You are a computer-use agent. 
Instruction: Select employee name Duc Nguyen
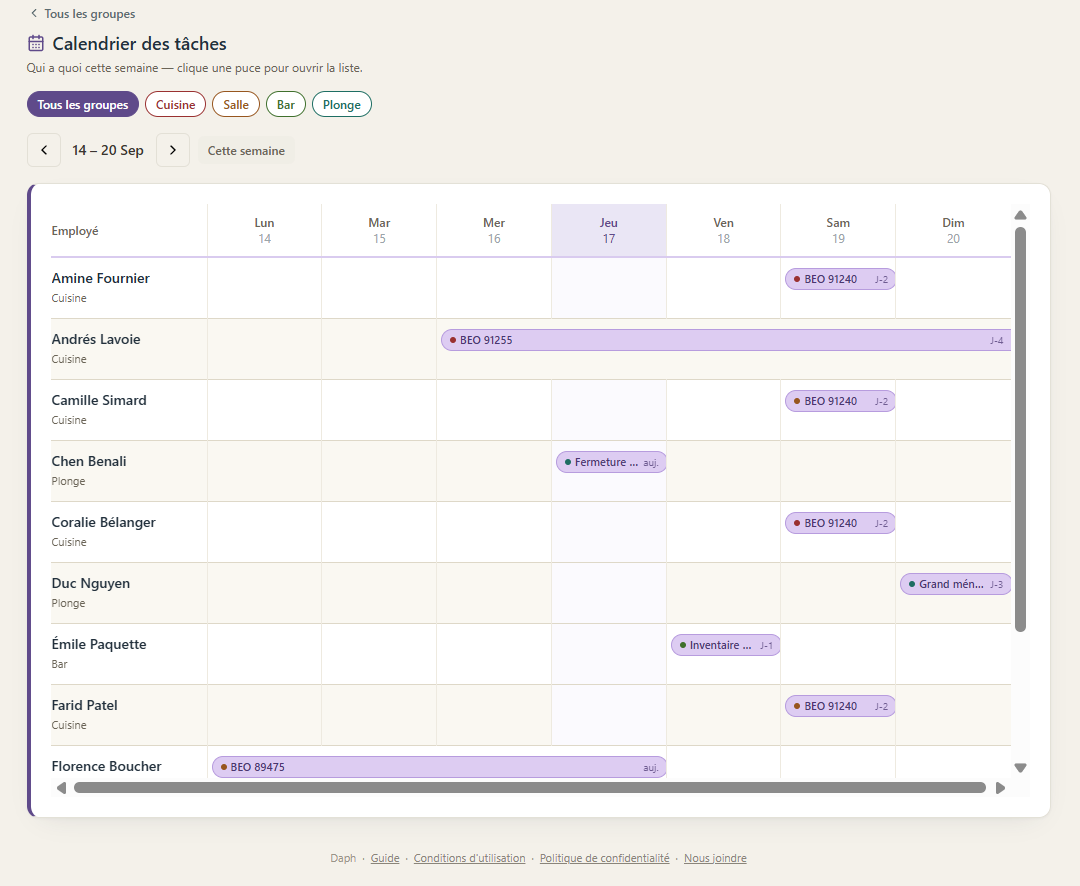coord(91,583)
